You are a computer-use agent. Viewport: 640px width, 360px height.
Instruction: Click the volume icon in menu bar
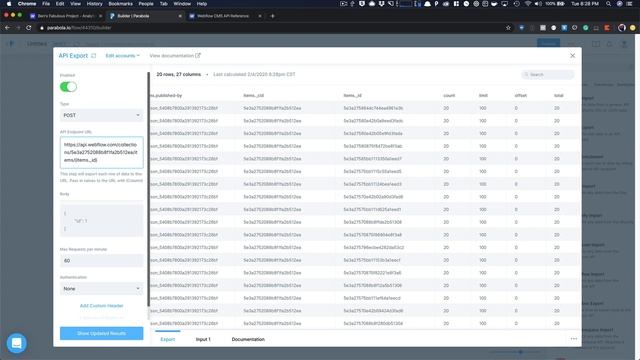[x=538, y=4]
